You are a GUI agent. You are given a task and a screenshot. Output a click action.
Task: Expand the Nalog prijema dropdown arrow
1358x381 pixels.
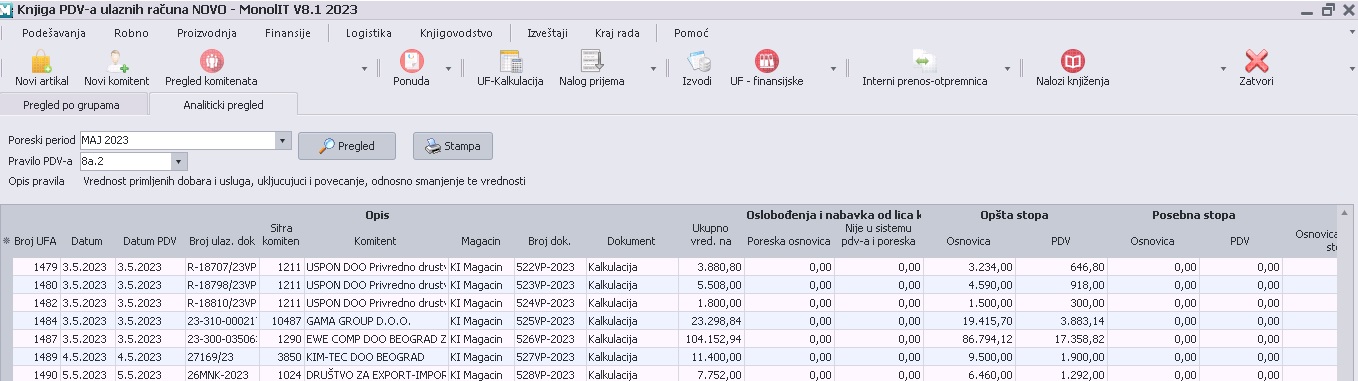click(x=653, y=69)
